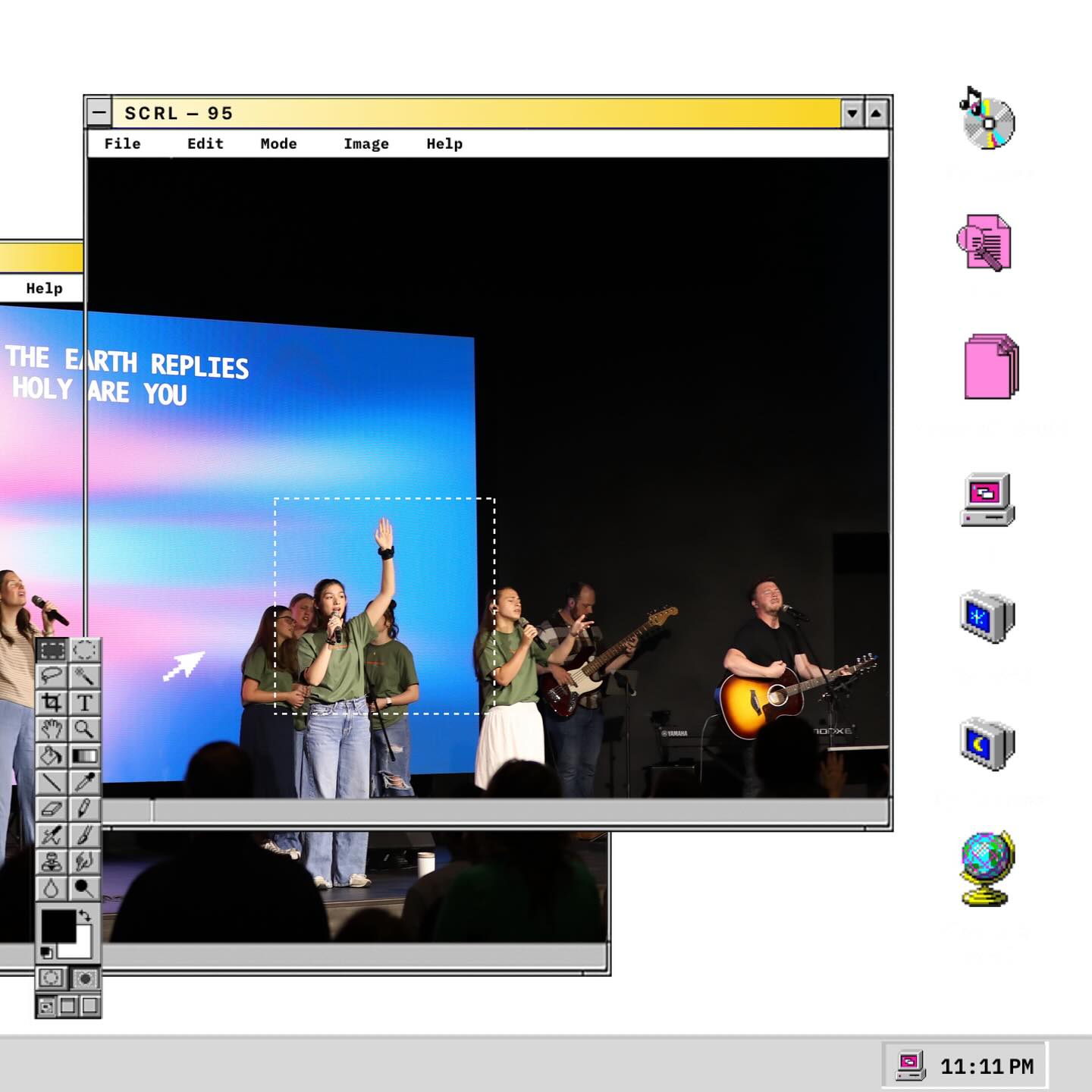The width and height of the screenshot is (1092, 1092).
Task: Select the Pencil tool
Action: coord(85,808)
